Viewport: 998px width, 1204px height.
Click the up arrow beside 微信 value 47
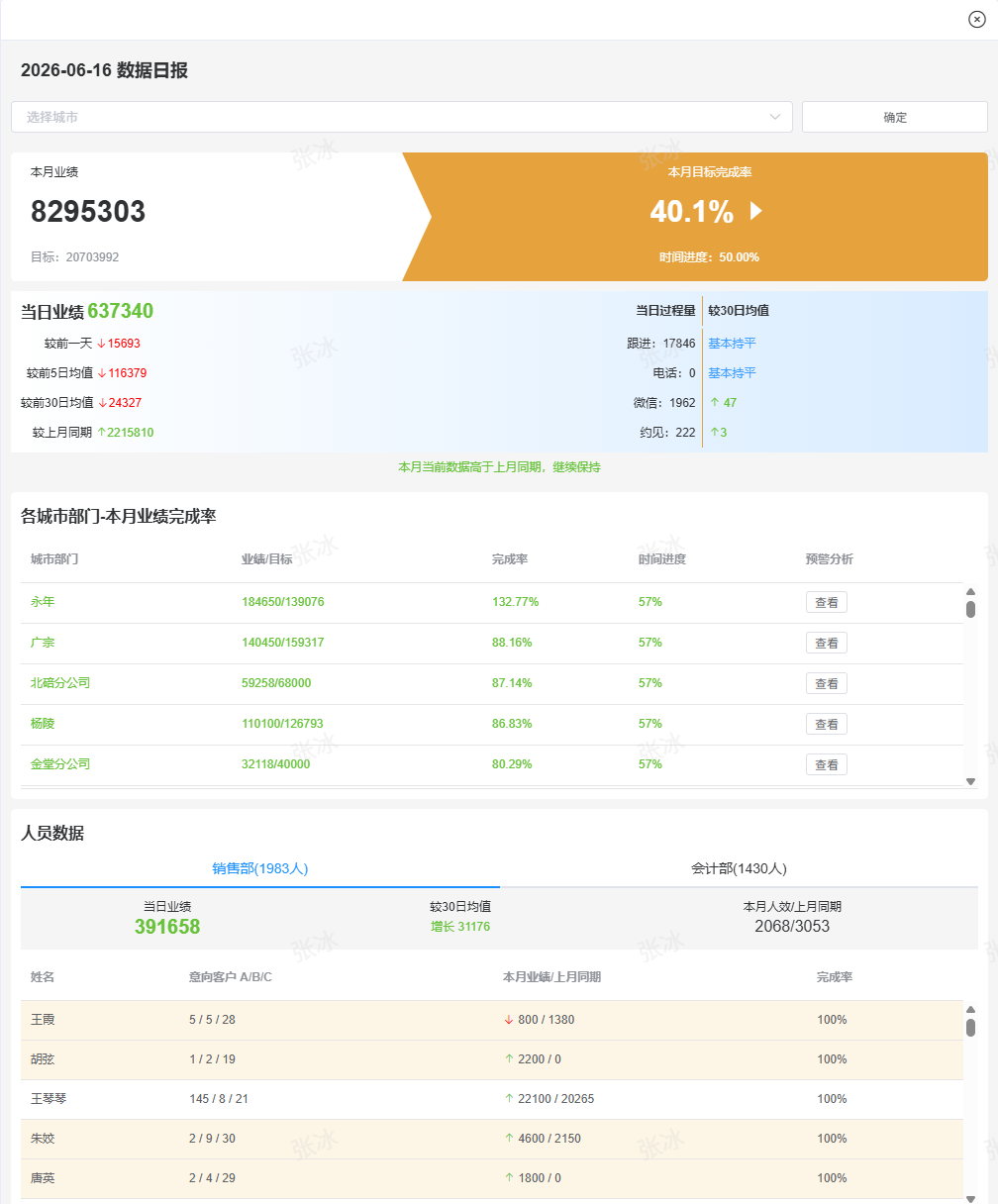(x=714, y=403)
